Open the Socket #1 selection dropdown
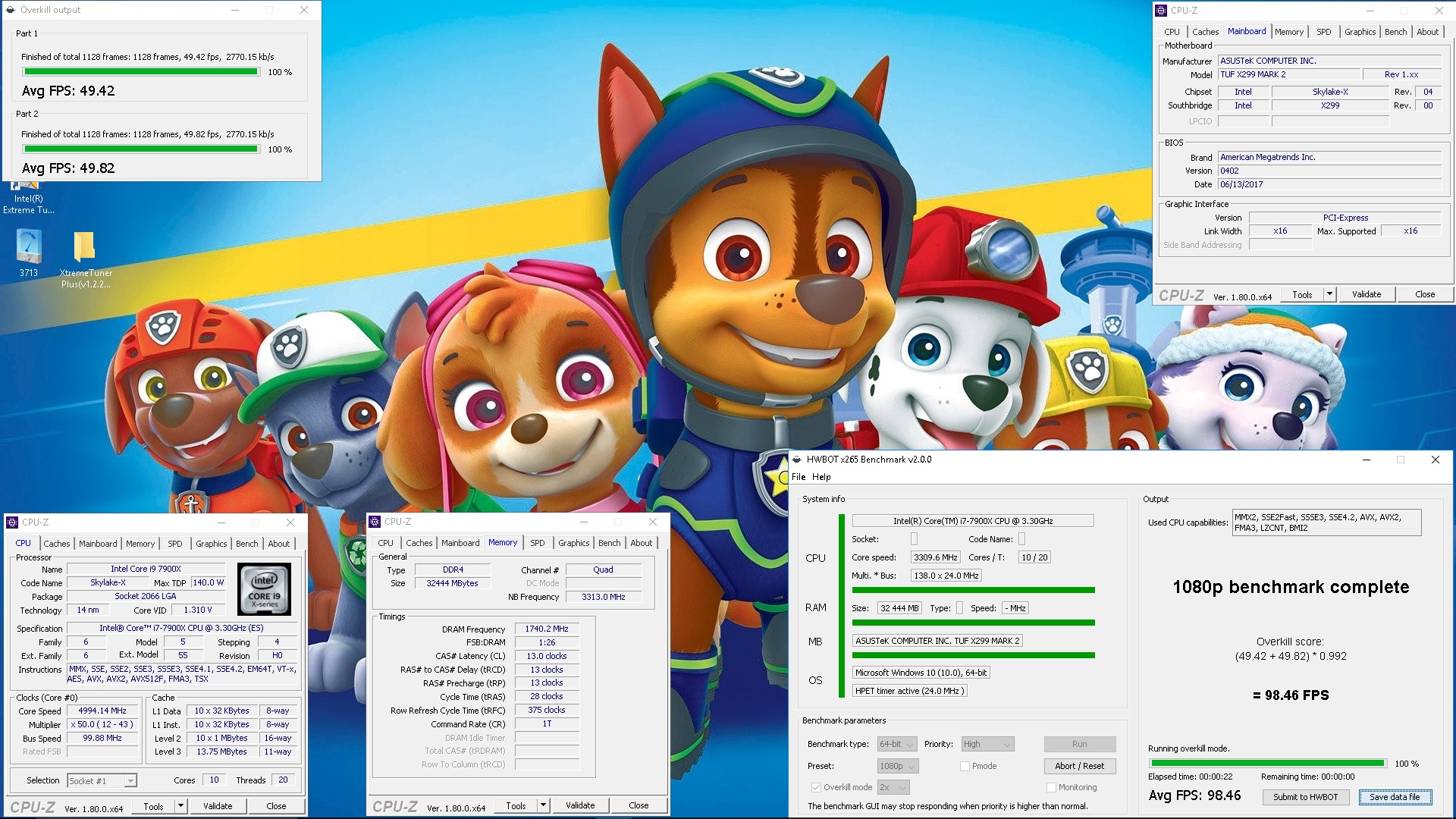Image resolution: width=1456 pixels, height=819 pixels. pos(102,780)
